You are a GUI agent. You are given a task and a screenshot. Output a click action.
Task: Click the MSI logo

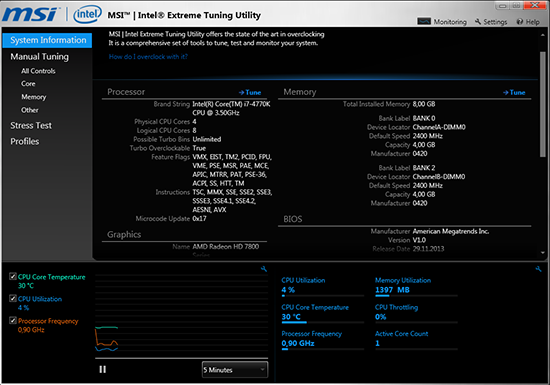pos(30,14)
